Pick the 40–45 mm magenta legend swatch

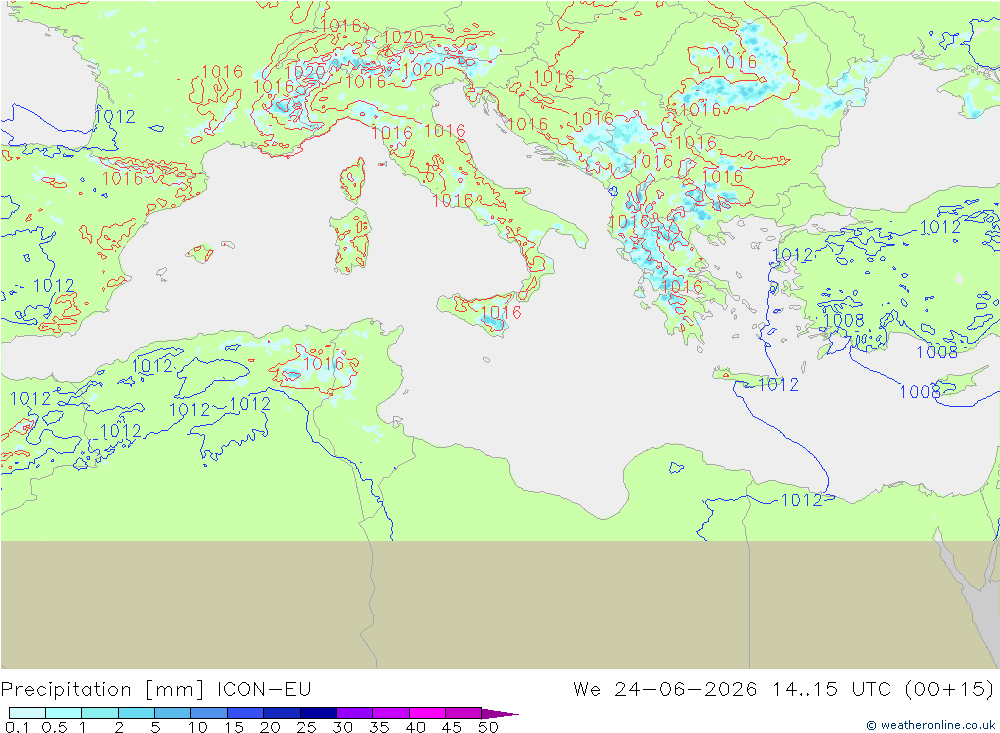tap(427, 713)
